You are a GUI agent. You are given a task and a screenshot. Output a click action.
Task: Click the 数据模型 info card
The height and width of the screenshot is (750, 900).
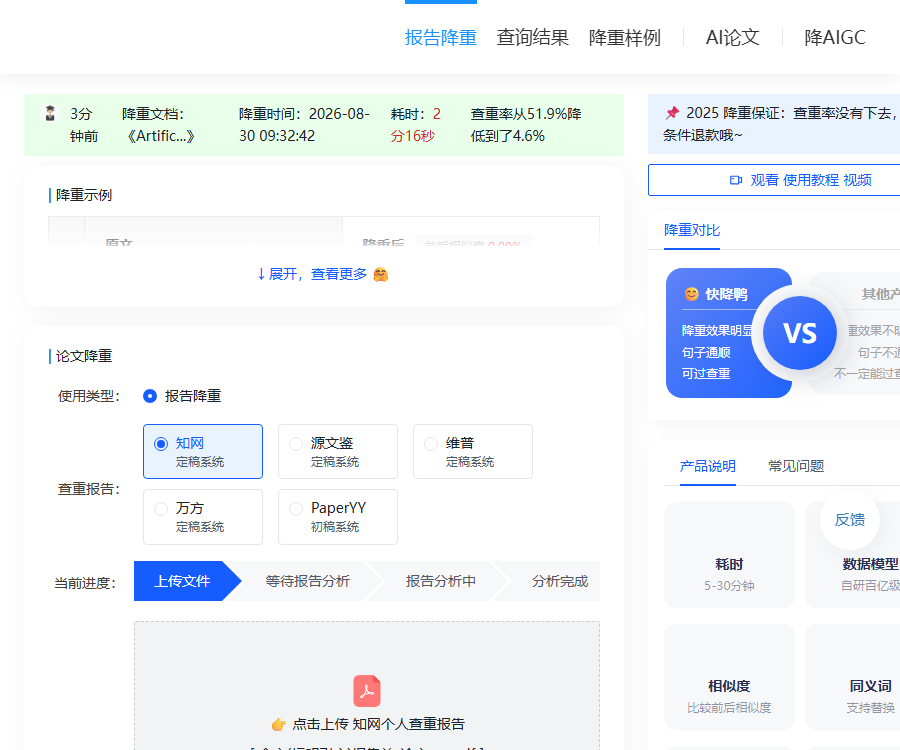(853, 555)
